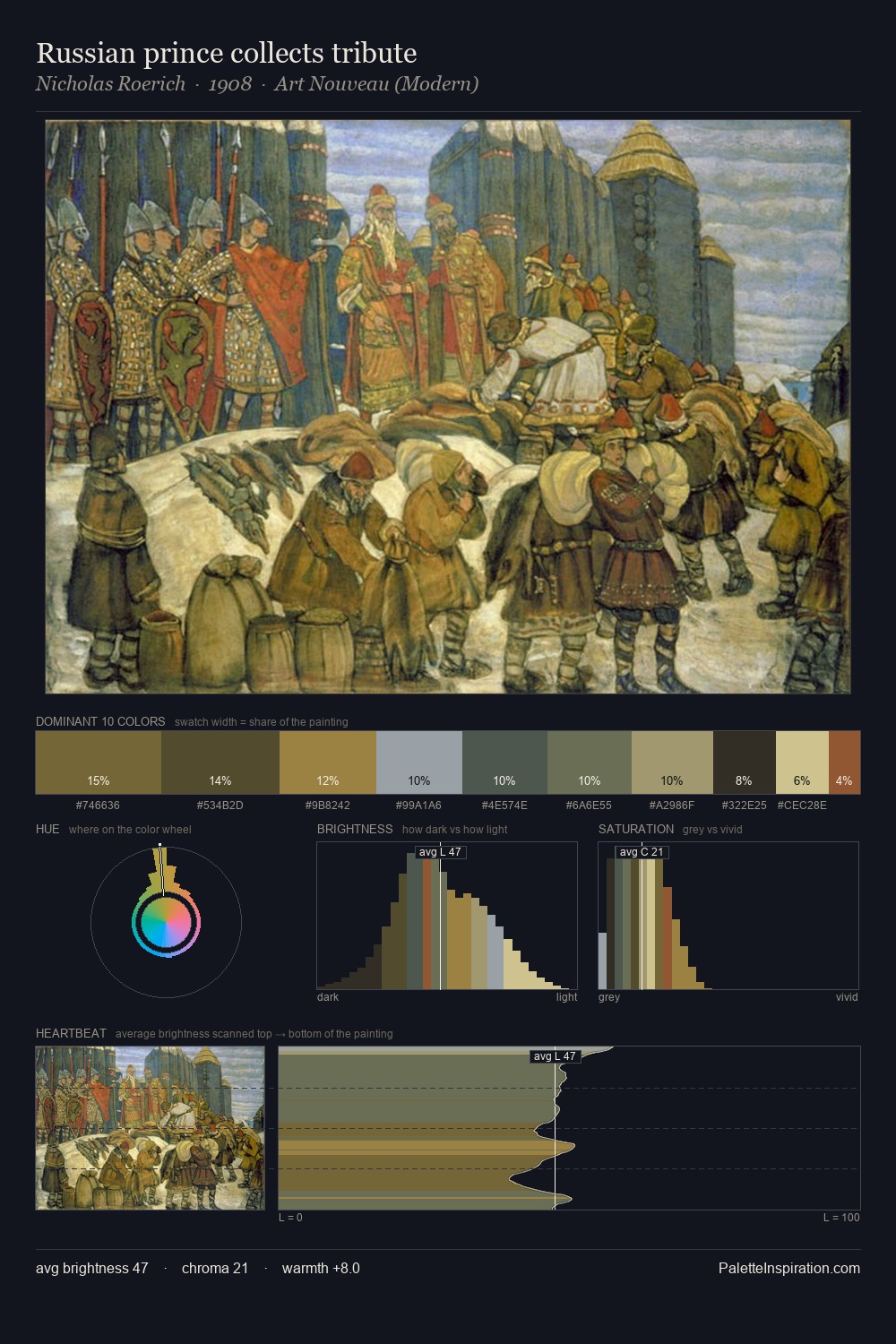Image resolution: width=896 pixels, height=1344 pixels.
Task: Click the 'grey' axis label
Action: pyautogui.click(x=609, y=997)
